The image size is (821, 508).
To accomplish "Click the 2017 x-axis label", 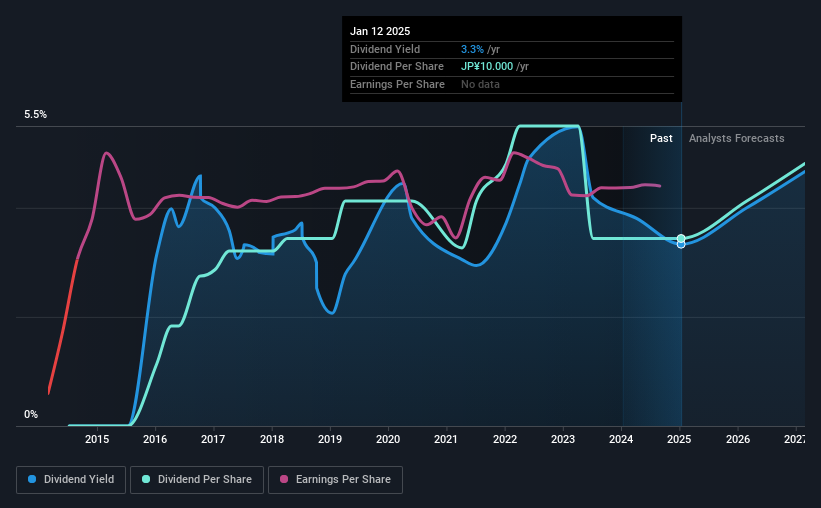I will click(x=213, y=439).
